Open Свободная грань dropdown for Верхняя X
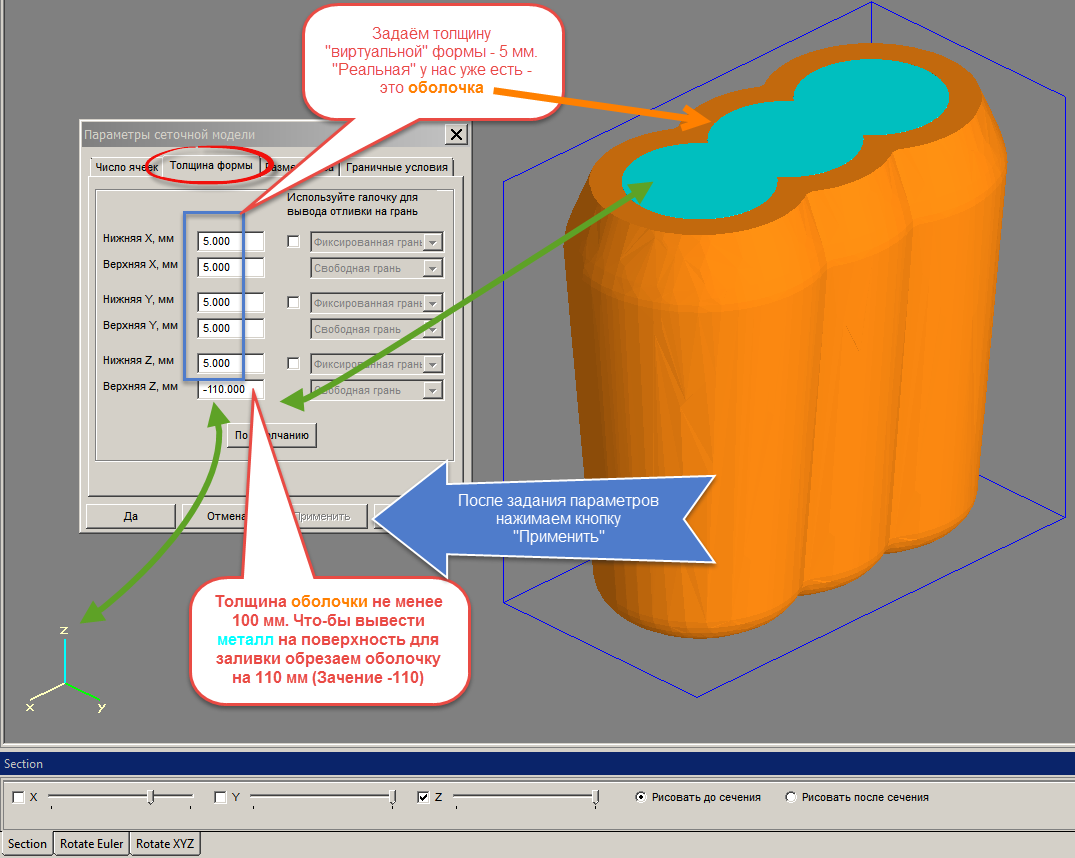Image resolution: width=1075 pixels, height=858 pixels. click(377, 268)
